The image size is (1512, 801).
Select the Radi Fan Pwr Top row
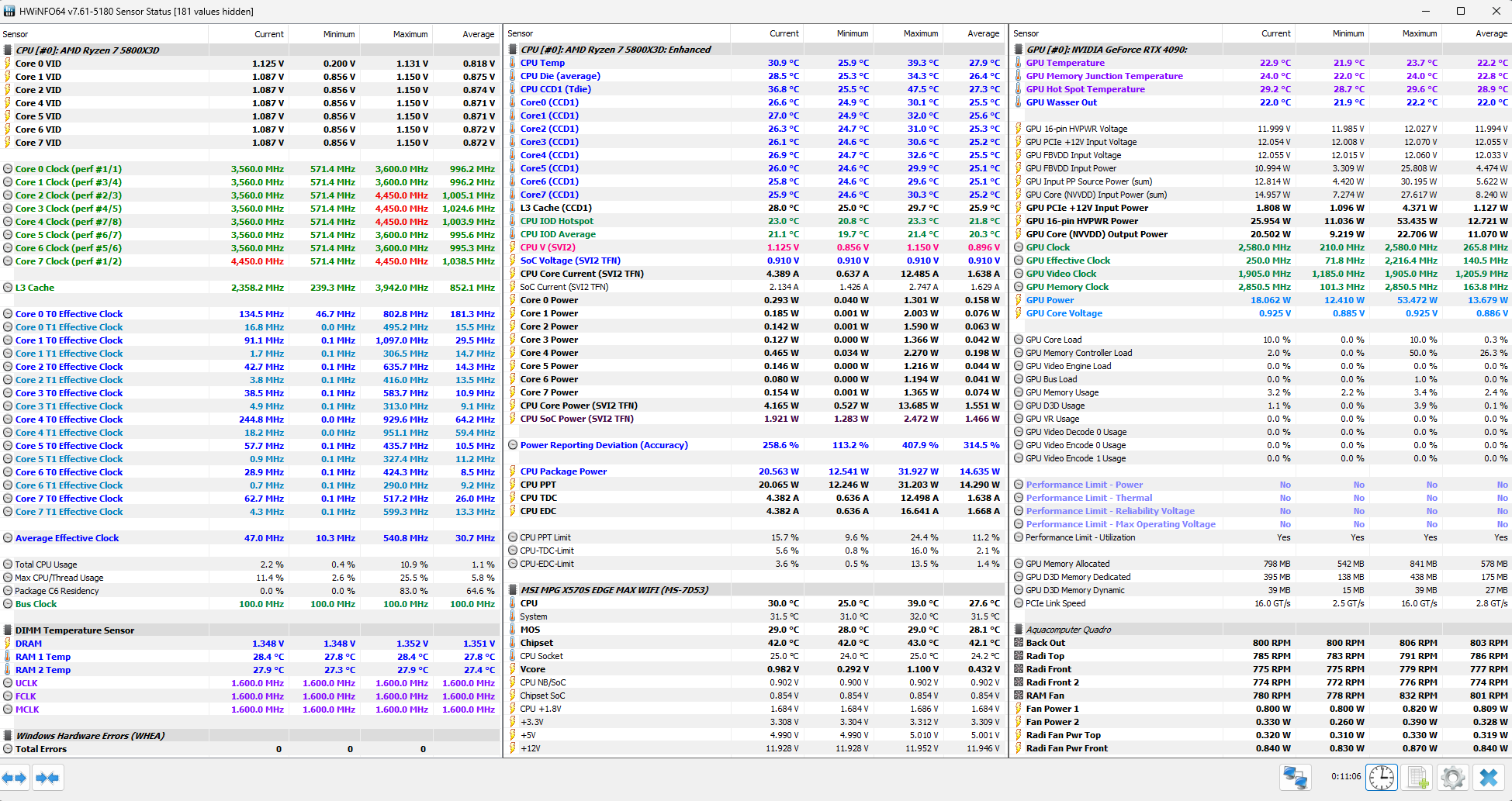(1261, 735)
